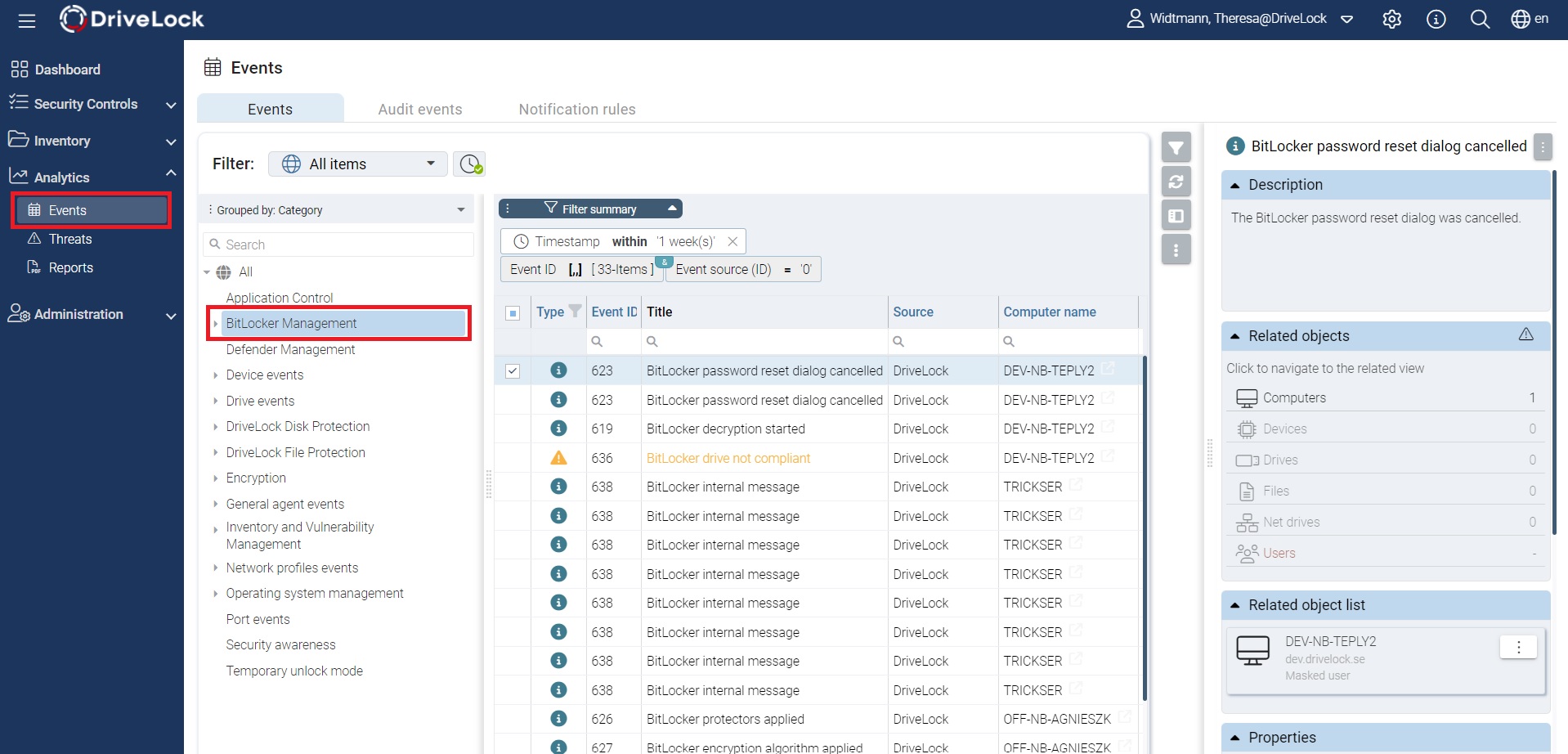1568x754 pixels.
Task: Open the vertical dots menu below layout icon
Action: (x=1176, y=250)
